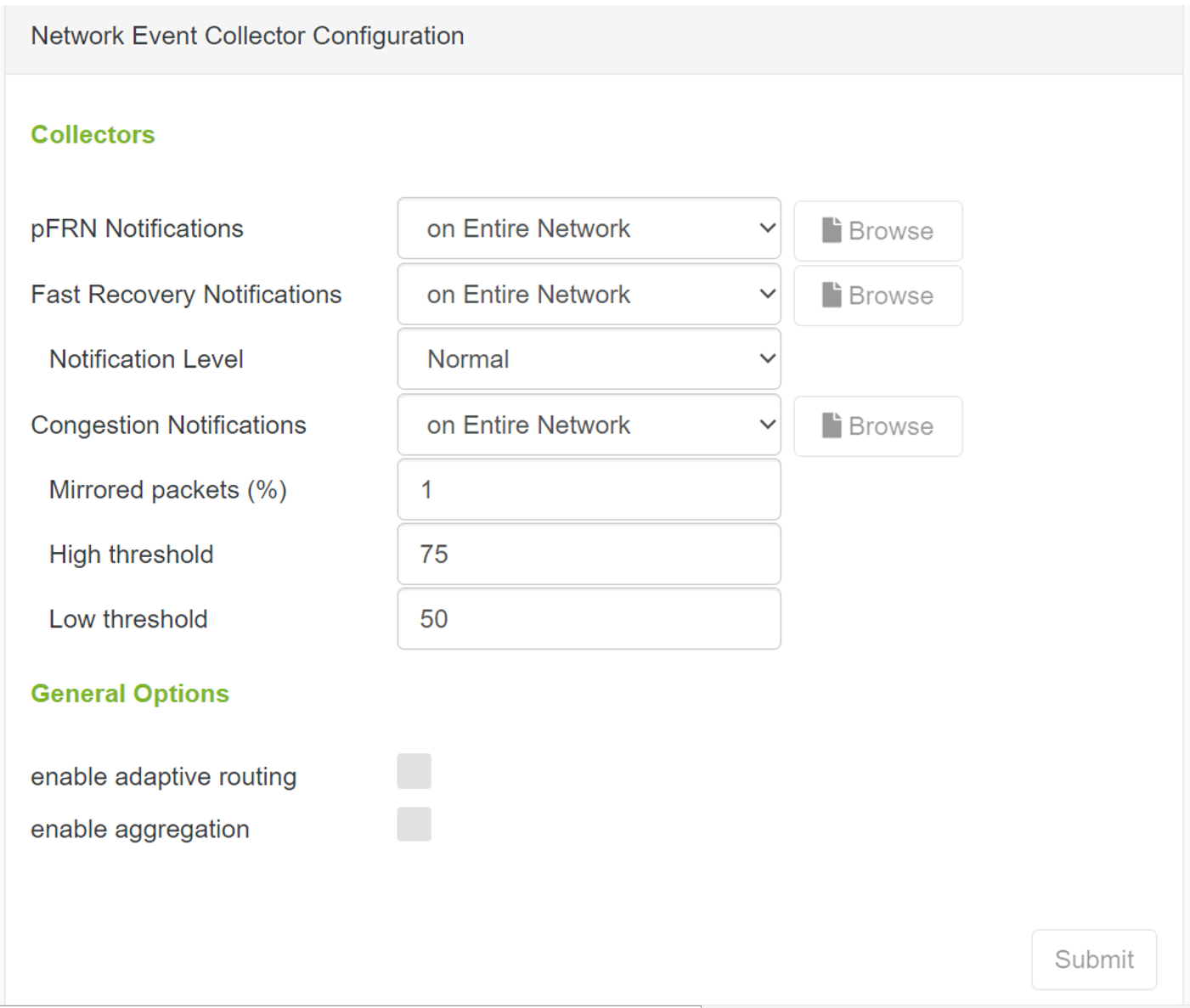Select the Collectors section header
This screenshot has width=1190, height=1008.
click(93, 134)
